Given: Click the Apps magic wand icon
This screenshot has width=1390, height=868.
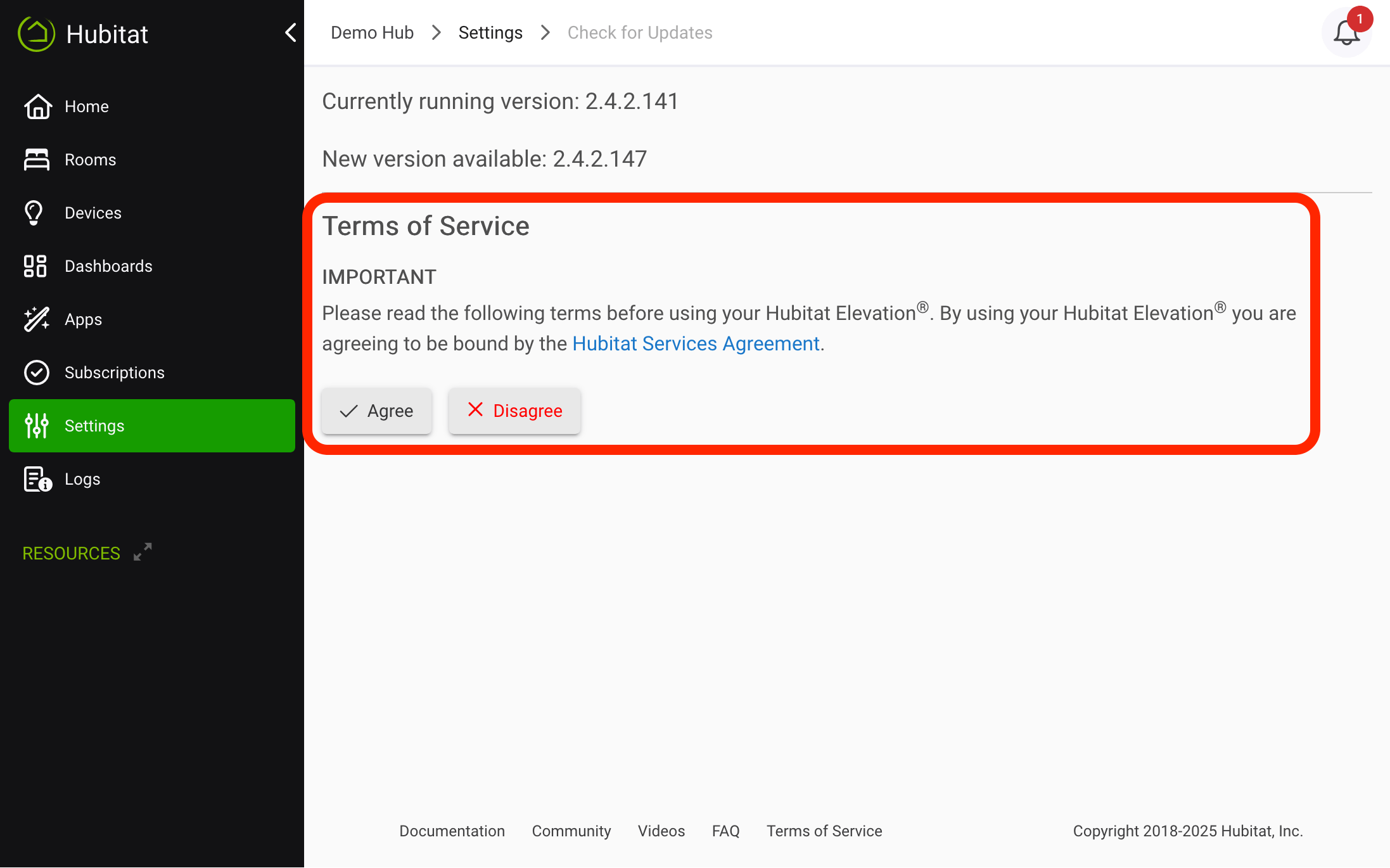Looking at the screenshot, I should coord(37,319).
